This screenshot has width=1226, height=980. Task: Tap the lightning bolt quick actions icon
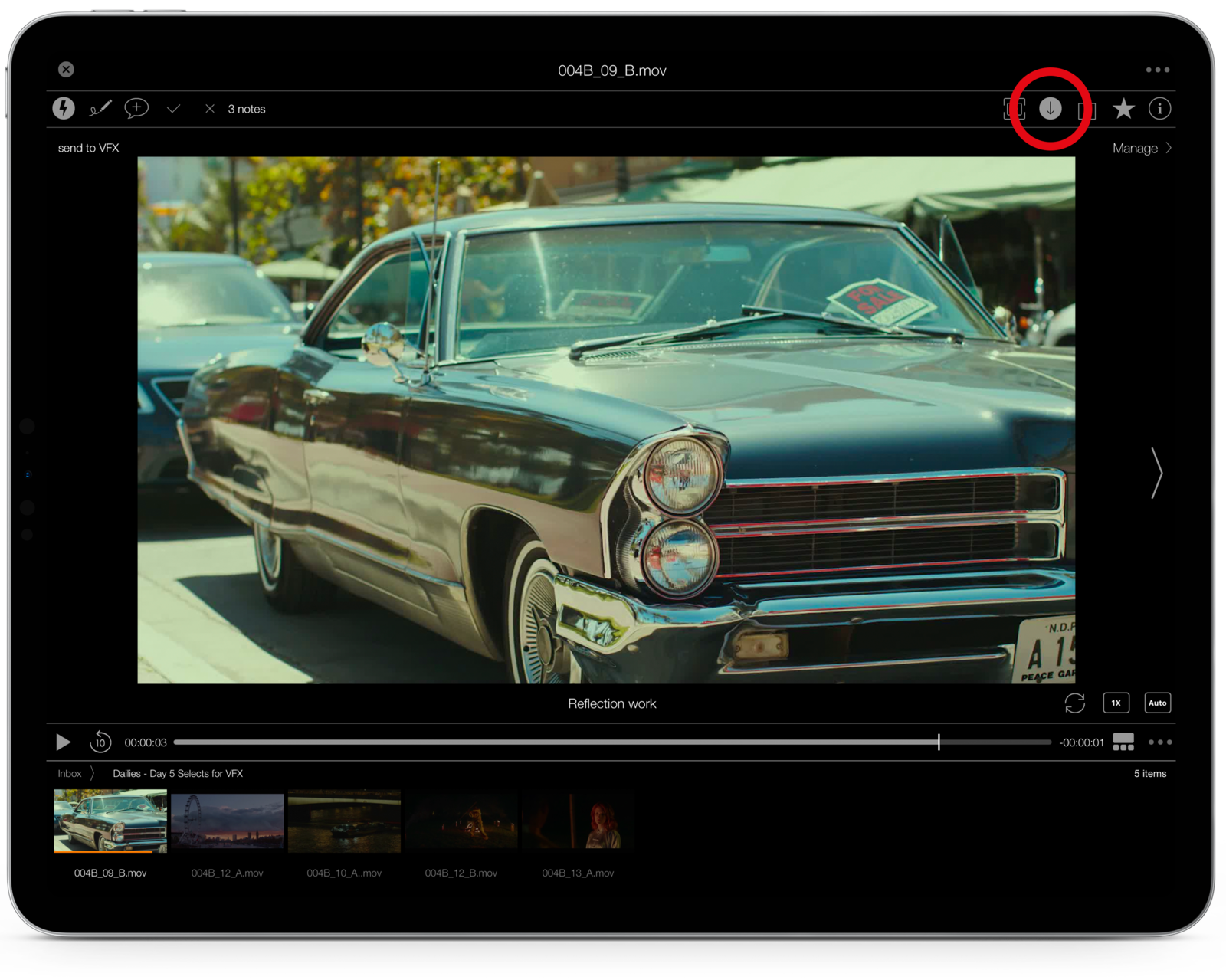[x=64, y=109]
